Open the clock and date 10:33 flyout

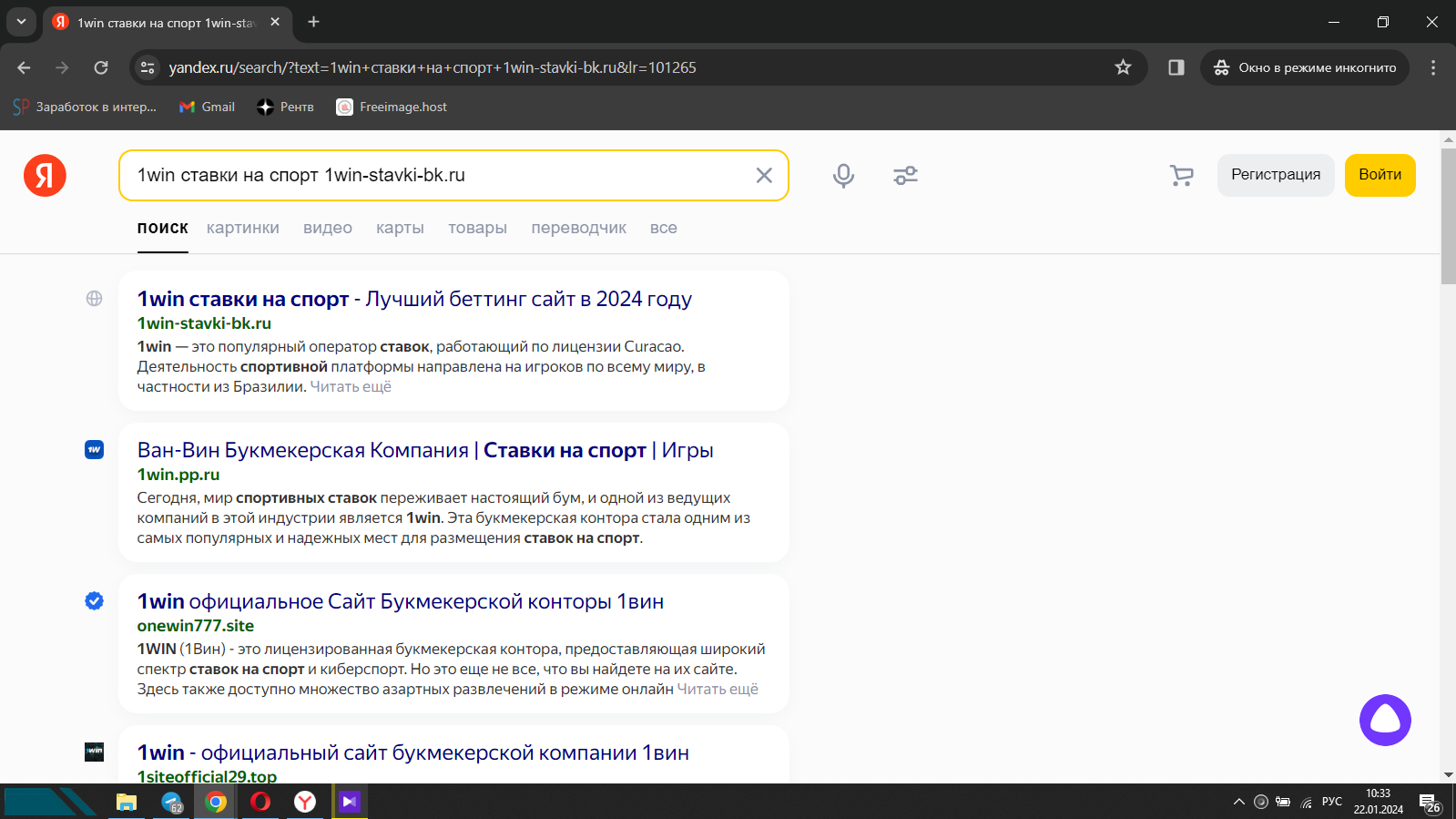coord(1378,802)
